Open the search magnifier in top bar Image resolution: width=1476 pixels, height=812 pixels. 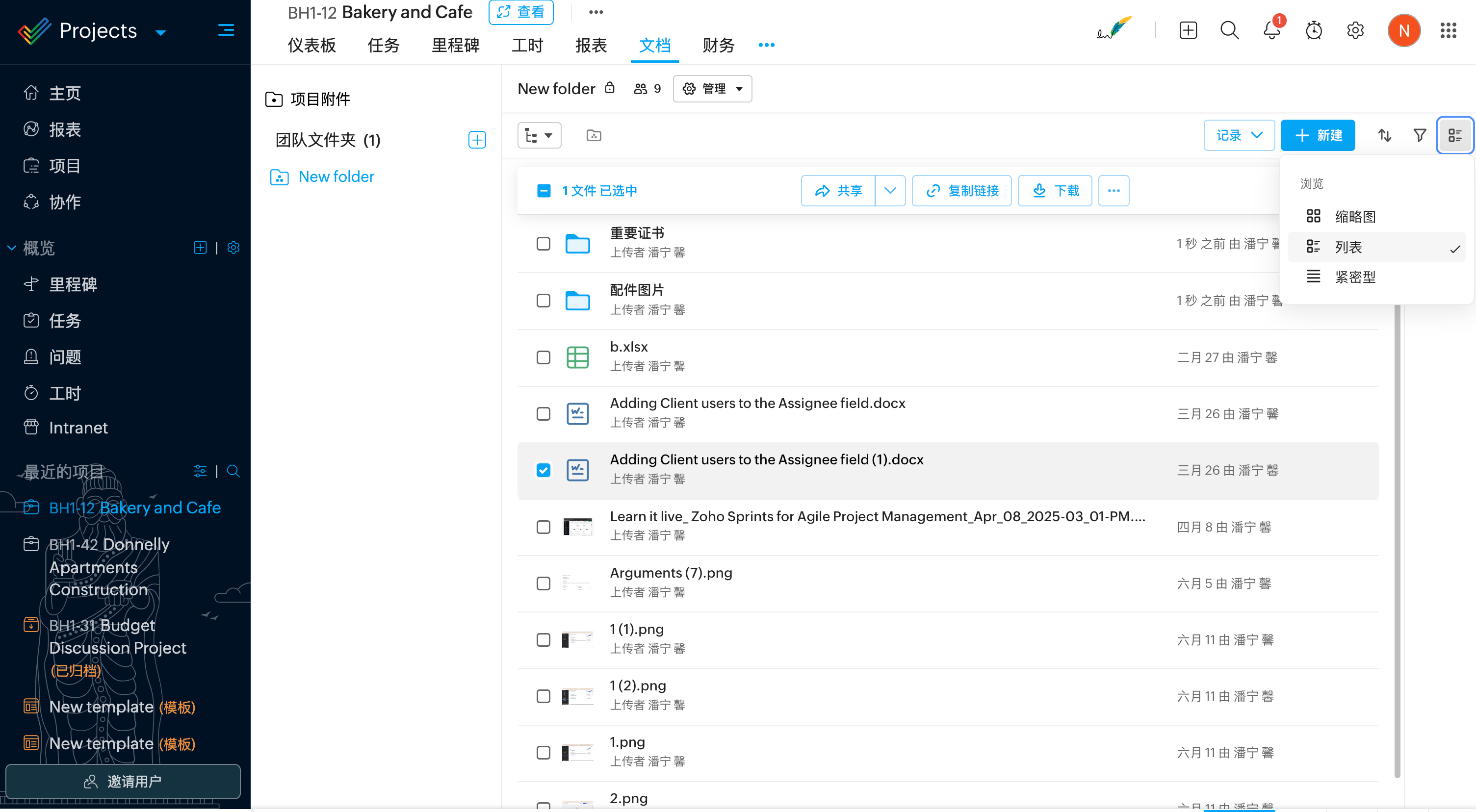click(1229, 30)
